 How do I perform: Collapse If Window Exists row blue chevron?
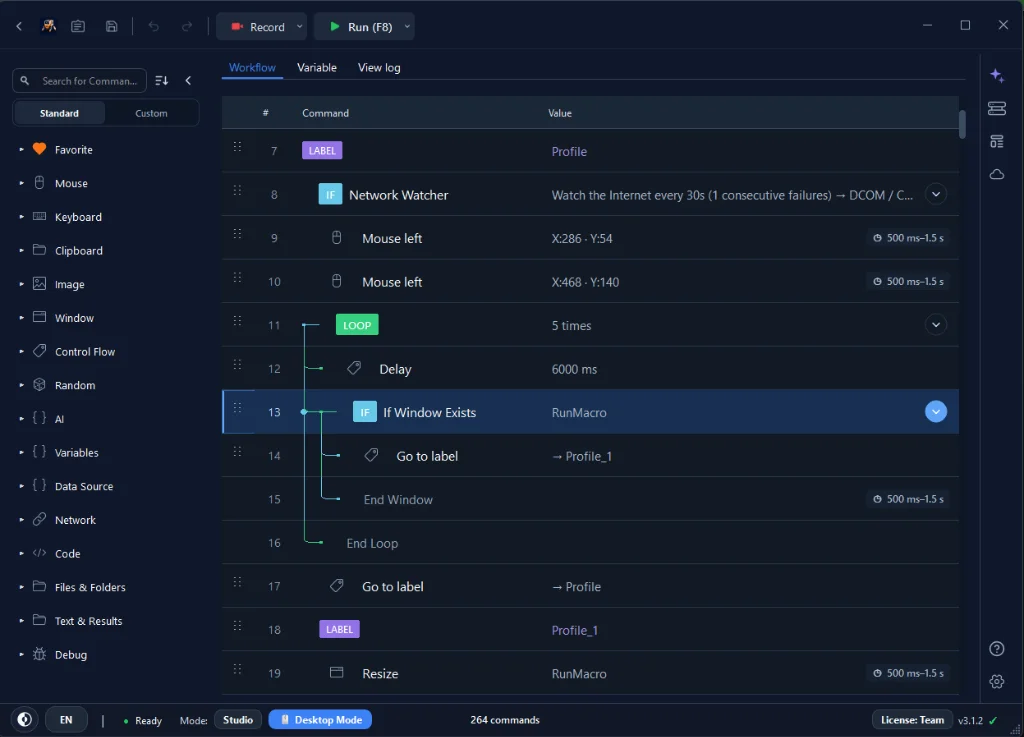(x=935, y=411)
